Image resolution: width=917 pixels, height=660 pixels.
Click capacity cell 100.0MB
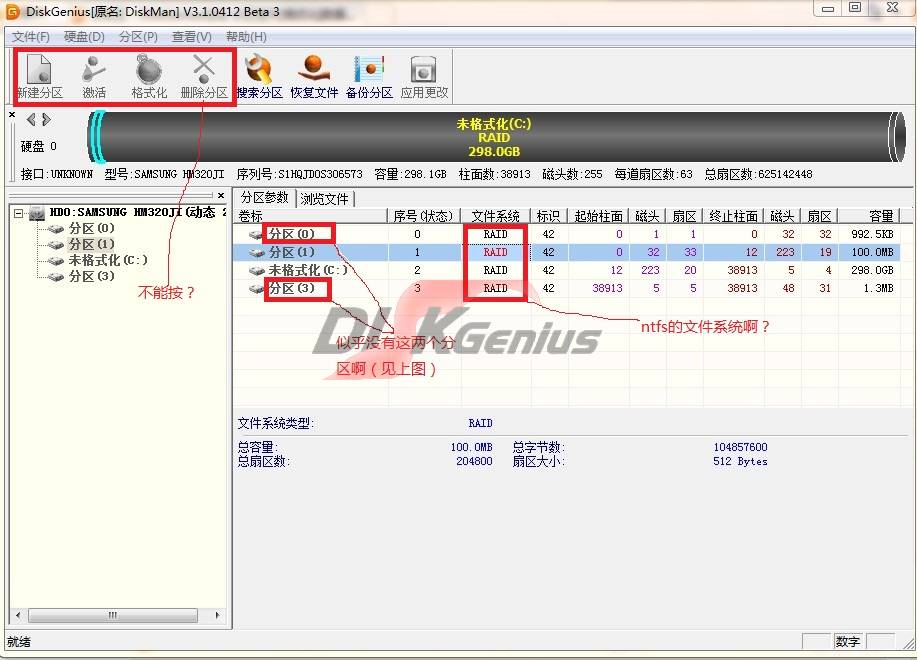click(x=872, y=253)
